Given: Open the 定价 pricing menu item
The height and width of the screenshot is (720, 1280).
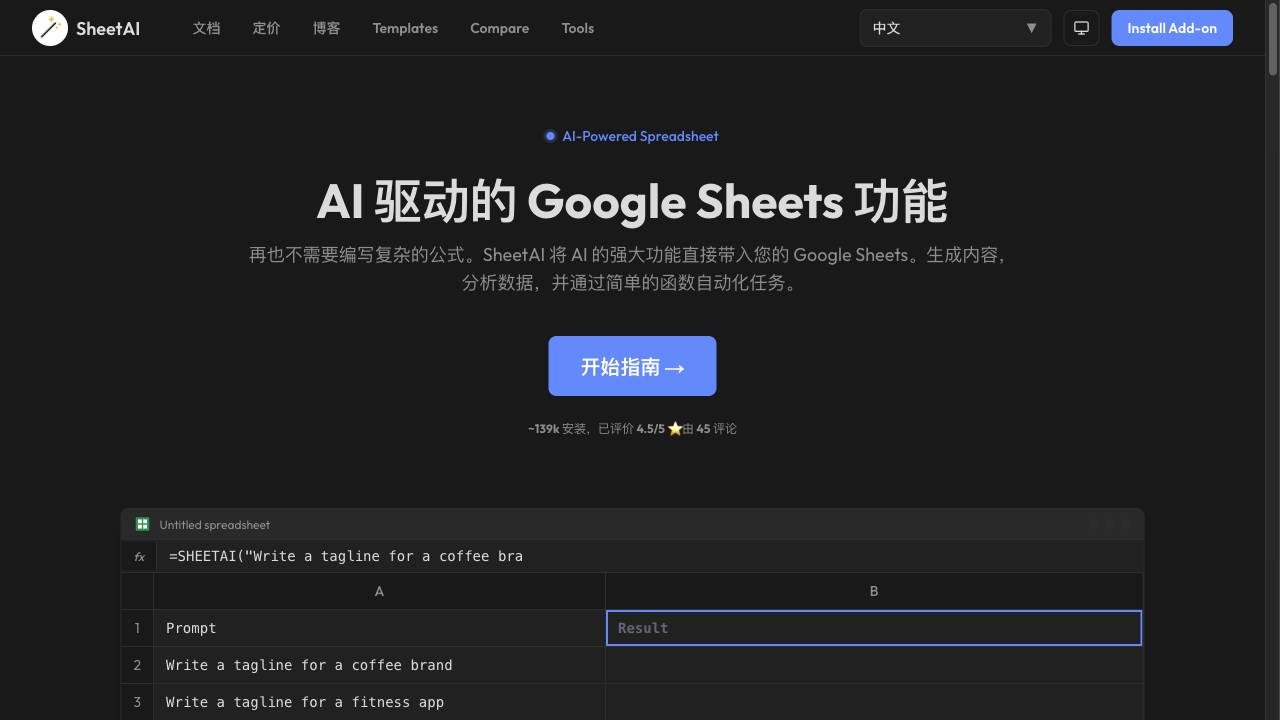Looking at the screenshot, I should coord(266,28).
